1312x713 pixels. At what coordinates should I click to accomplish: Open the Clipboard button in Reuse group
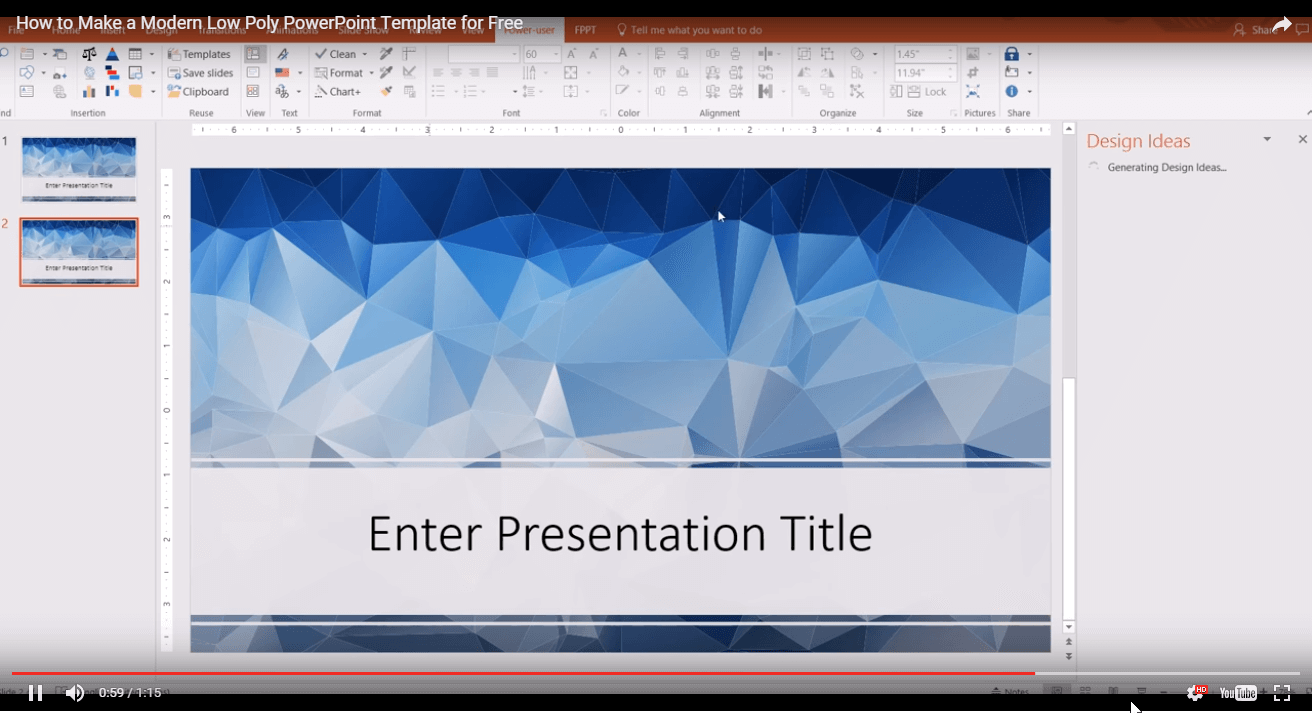coord(198,91)
